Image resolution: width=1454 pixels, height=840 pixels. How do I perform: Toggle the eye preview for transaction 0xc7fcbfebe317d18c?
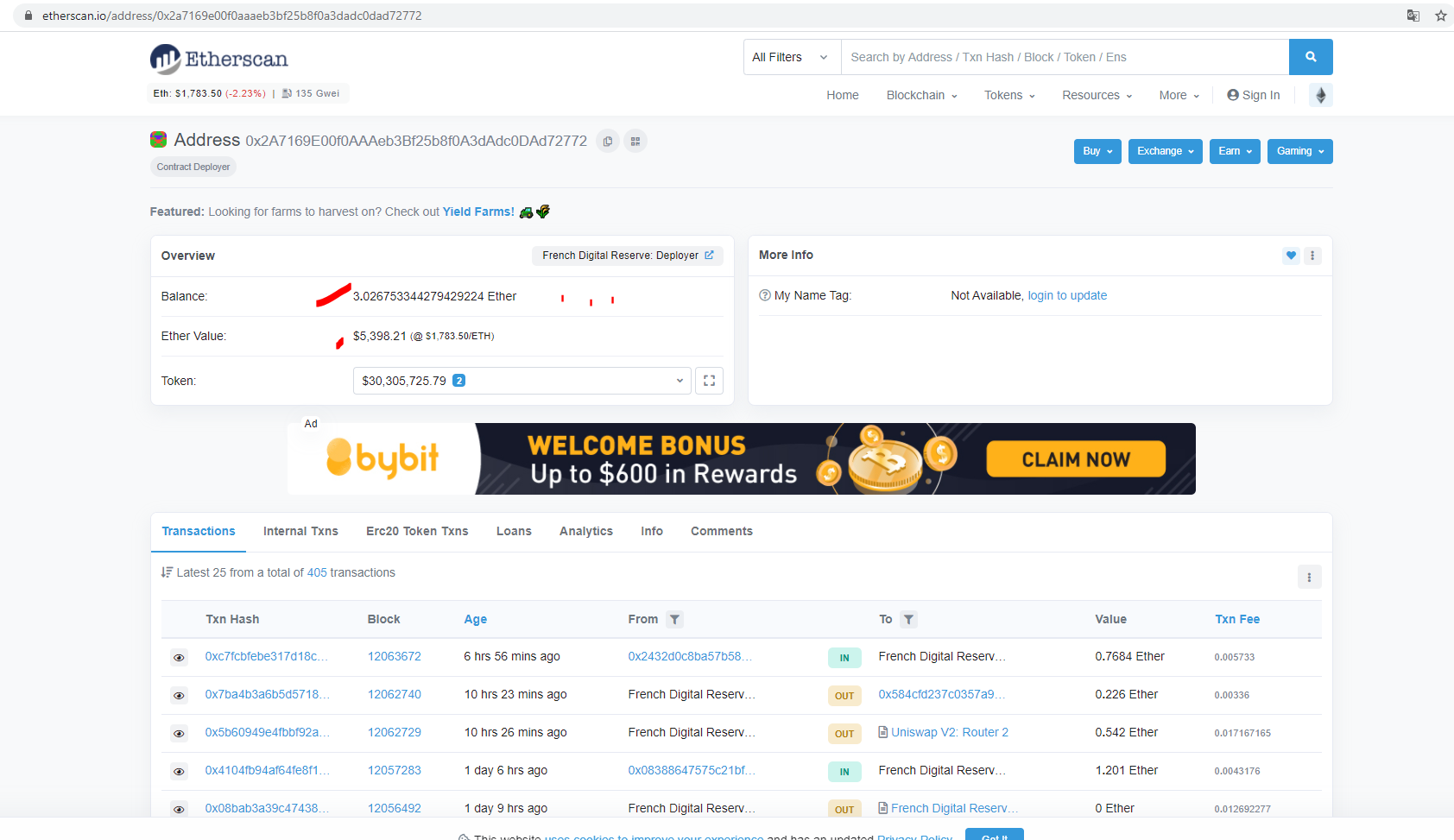pos(179,658)
